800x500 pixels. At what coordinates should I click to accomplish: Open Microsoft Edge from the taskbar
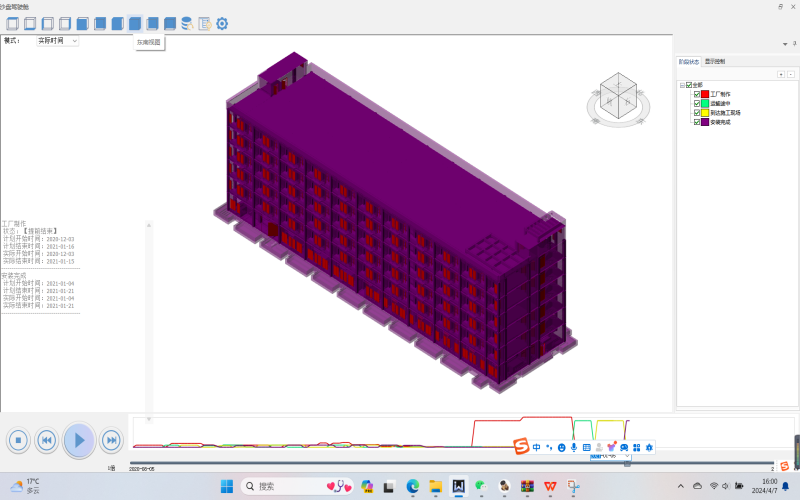click(412, 486)
